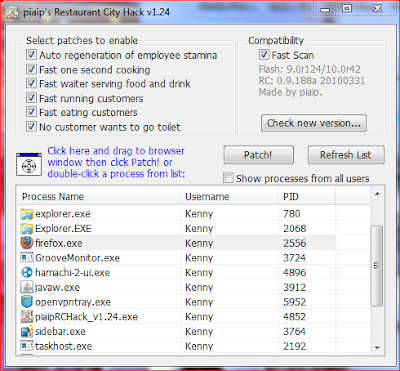
Task: Click the process list scroll up arrow
Action: tap(377, 194)
